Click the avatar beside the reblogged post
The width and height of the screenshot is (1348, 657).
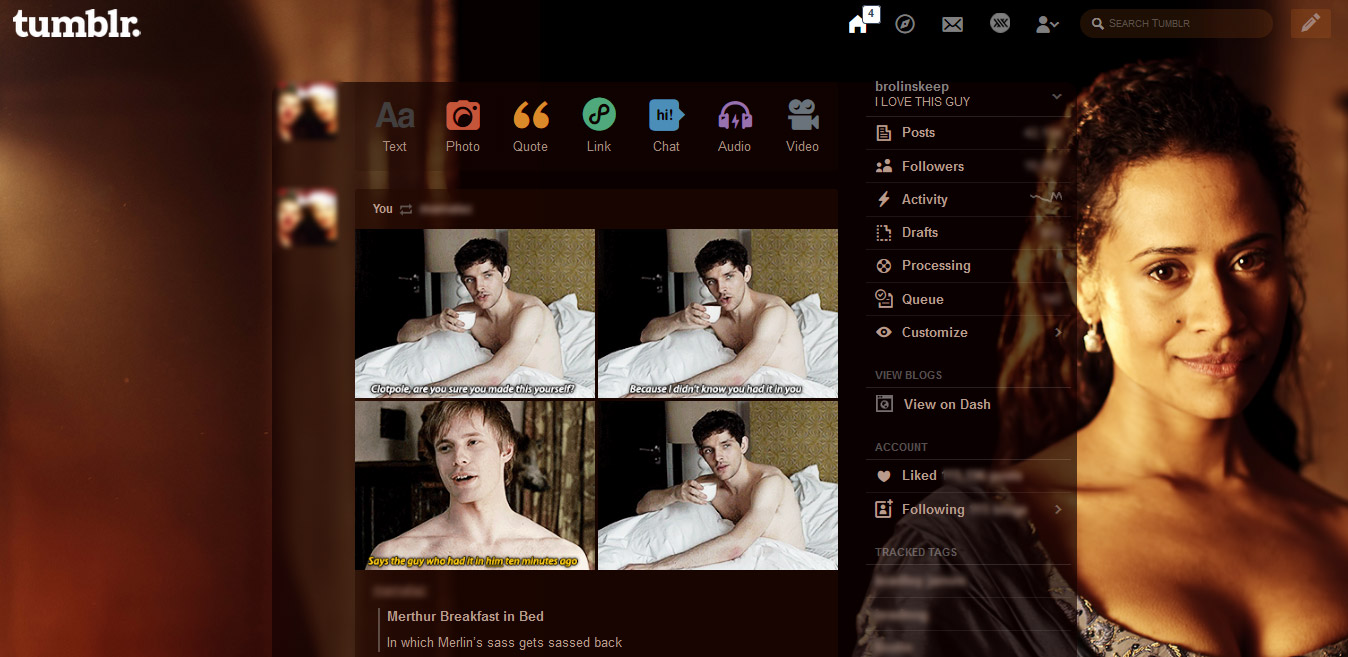[307, 218]
